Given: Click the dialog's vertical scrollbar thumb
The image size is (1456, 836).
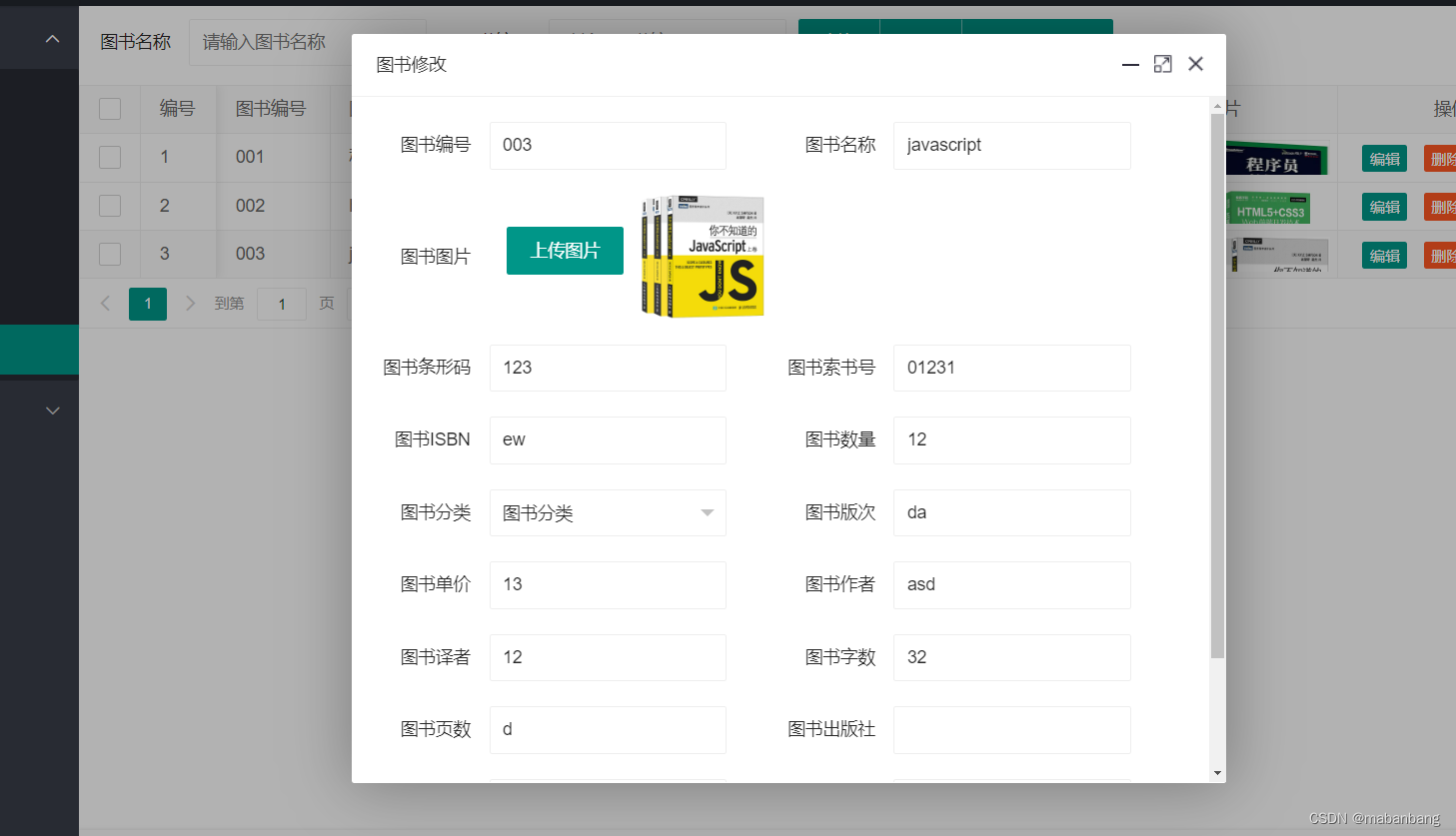Looking at the screenshot, I should pos(1217,386).
